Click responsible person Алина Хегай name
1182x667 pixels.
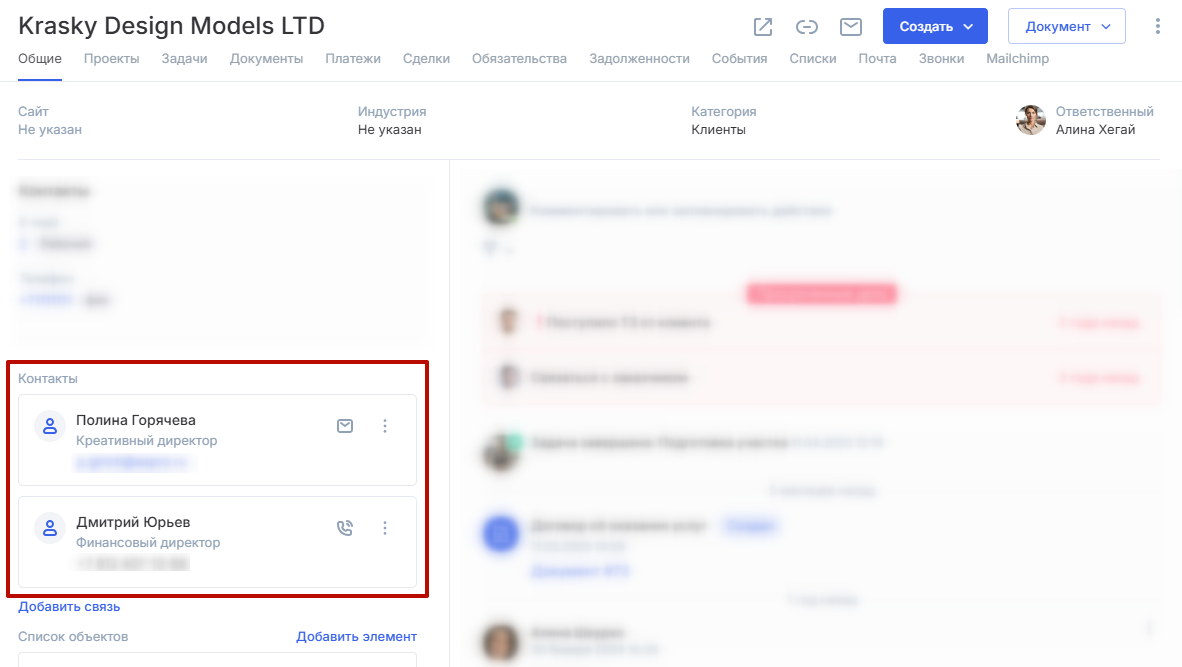pos(1095,130)
